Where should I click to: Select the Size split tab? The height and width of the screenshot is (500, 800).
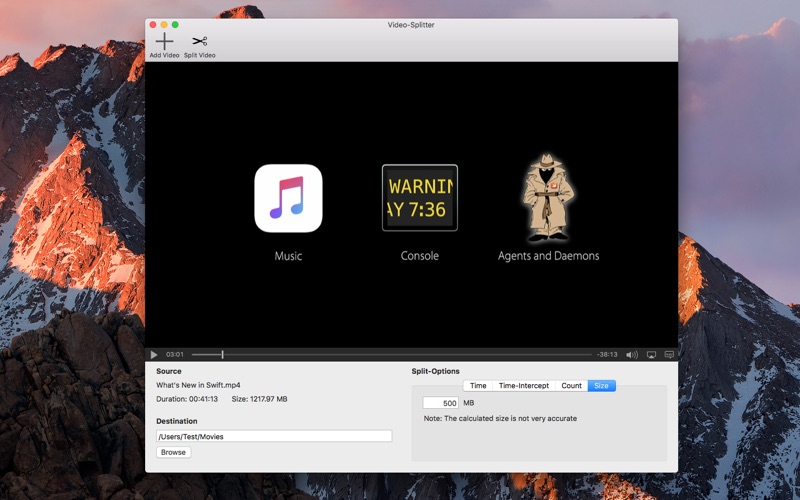click(x=602, y=386)
